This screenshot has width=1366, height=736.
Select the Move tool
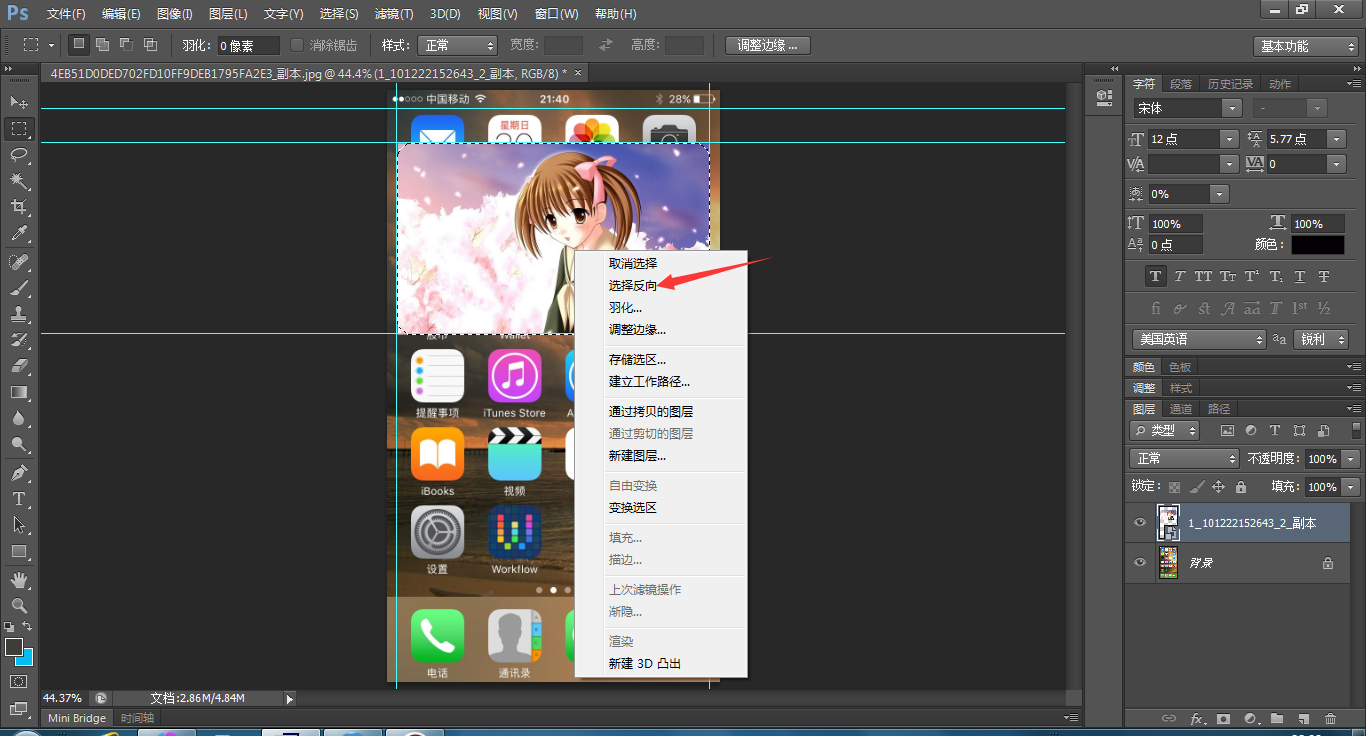coord(19,102)
